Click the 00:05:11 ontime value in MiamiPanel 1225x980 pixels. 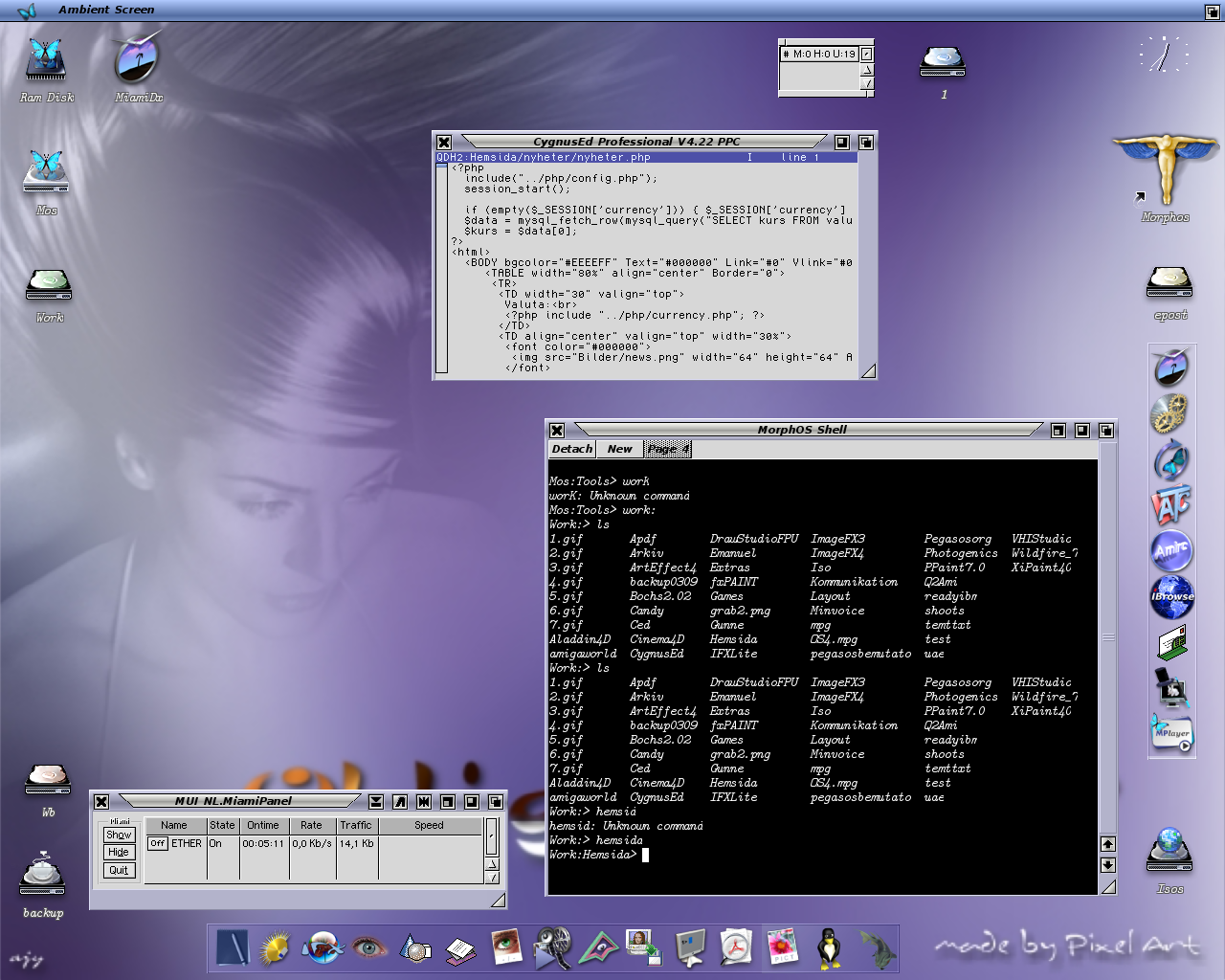263,843
